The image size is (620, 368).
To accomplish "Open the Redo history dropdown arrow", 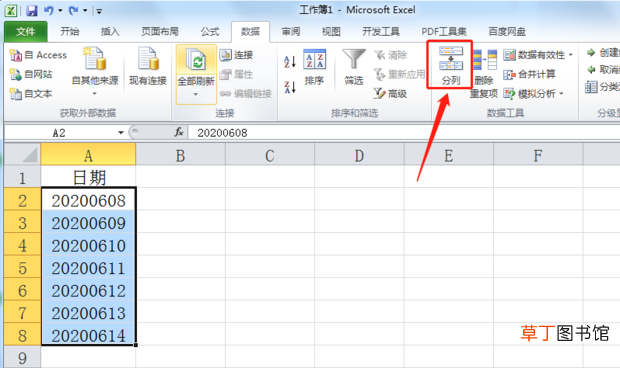I will tap(85, 11).
